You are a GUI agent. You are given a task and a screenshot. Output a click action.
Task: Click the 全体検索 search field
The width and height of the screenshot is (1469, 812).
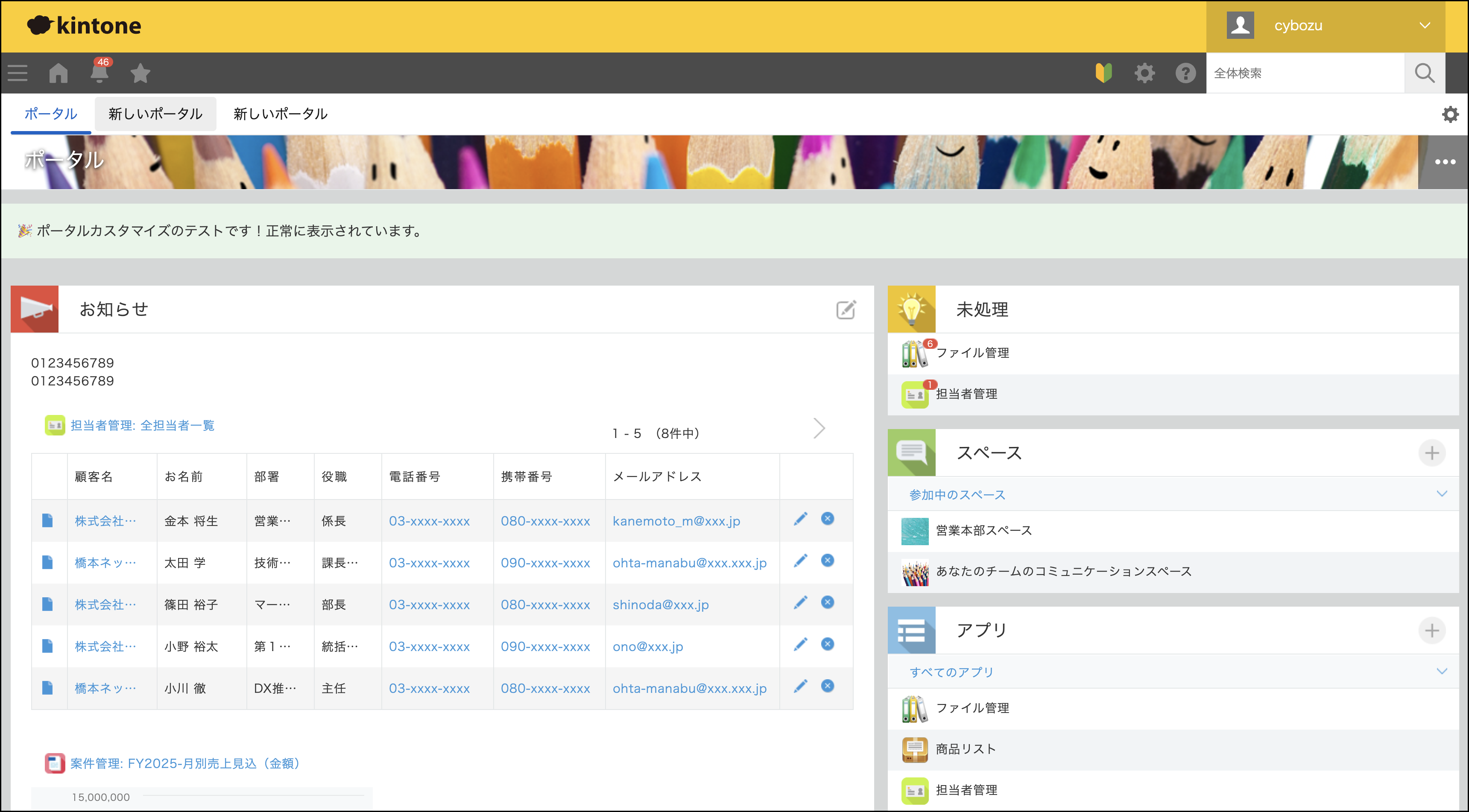click(1306, 73)
